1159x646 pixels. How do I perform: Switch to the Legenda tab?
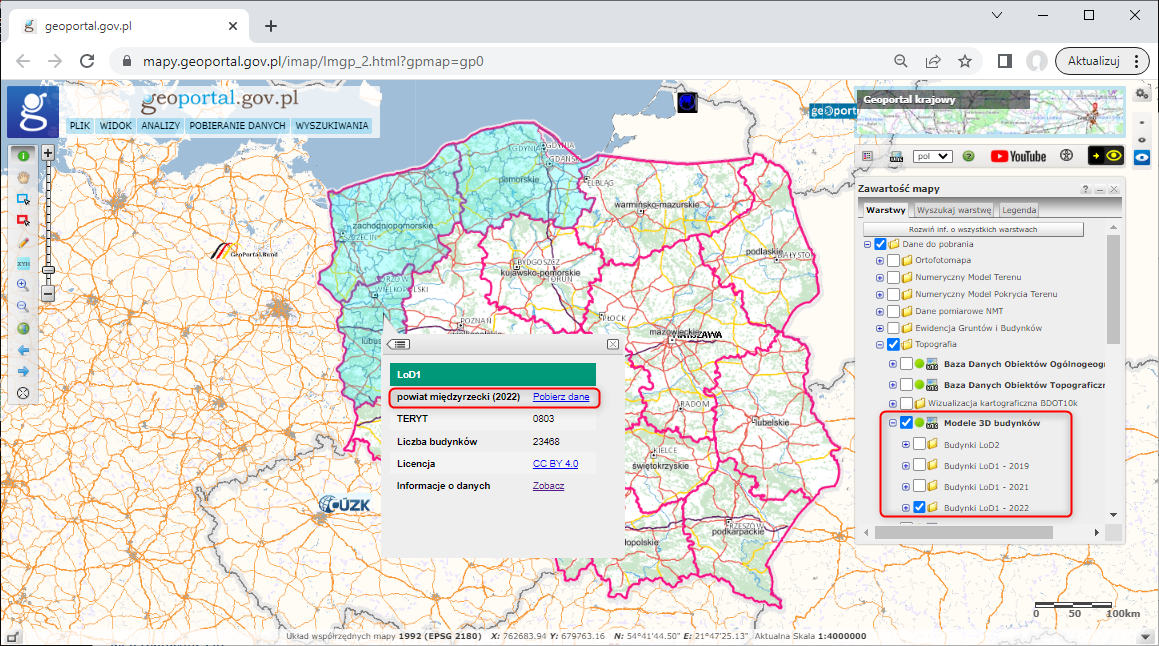[x=1019, y=209]
